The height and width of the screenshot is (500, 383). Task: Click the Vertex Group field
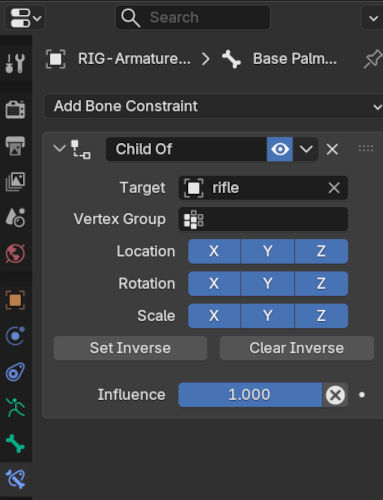pyautogui.click(x=263, y=219)
